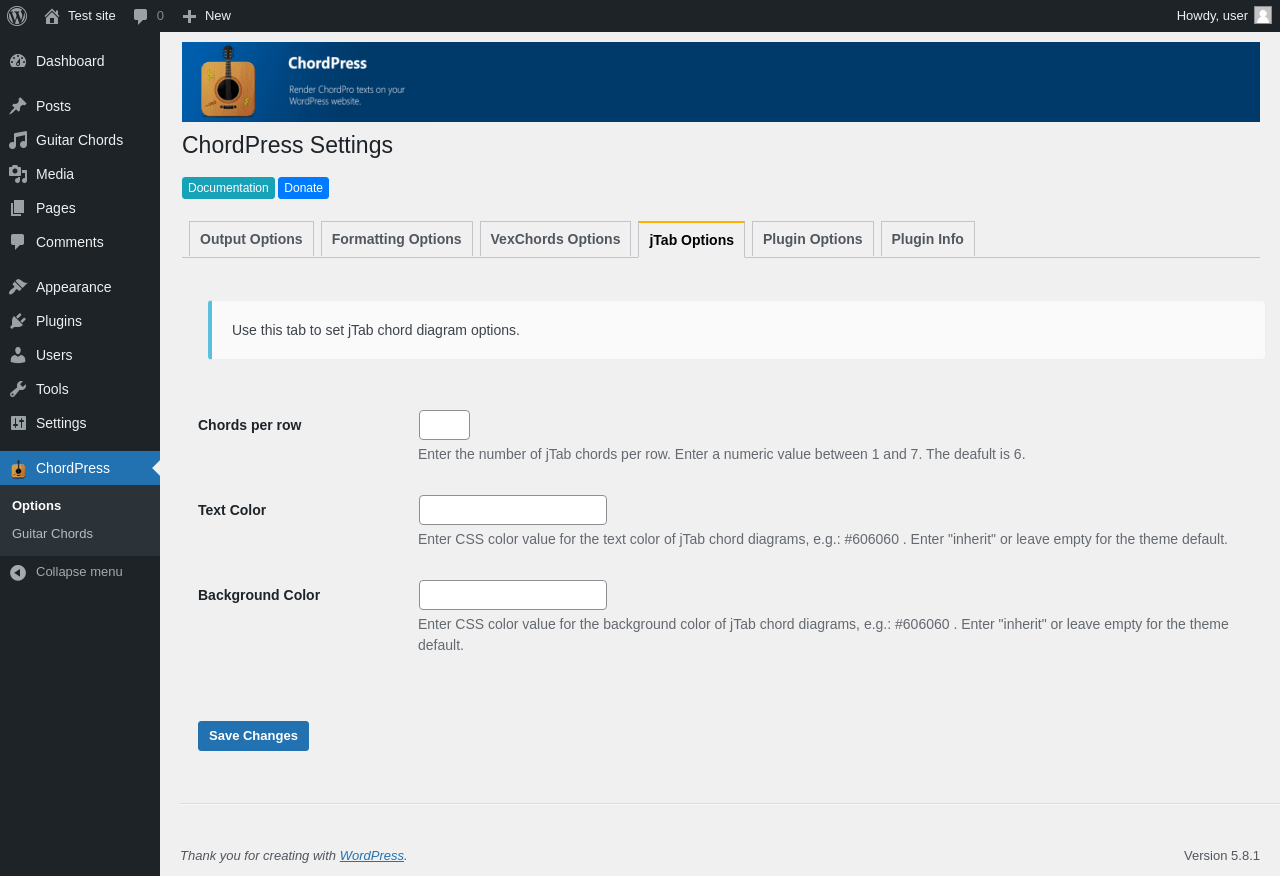The height and width of the screenshot is (876, 1280).
Task: Click the New label in admin bar
Action: [218, 16]
